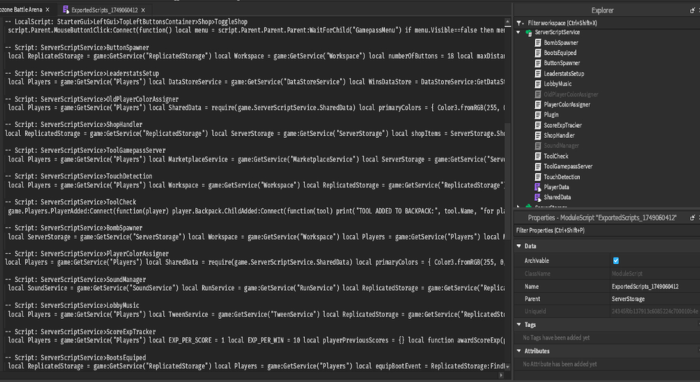Click the comment line 'ServerScriptService>SoundManager'

(x=75, y=280)
